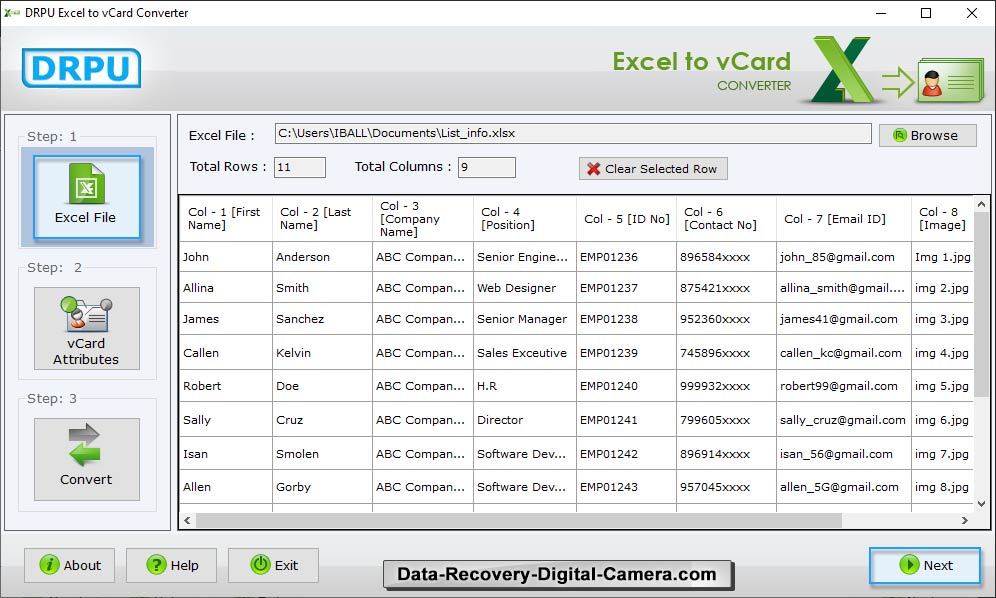Click the Doe last name cell
The width and height of the screenshot is (996, 598).
[322, 386]
